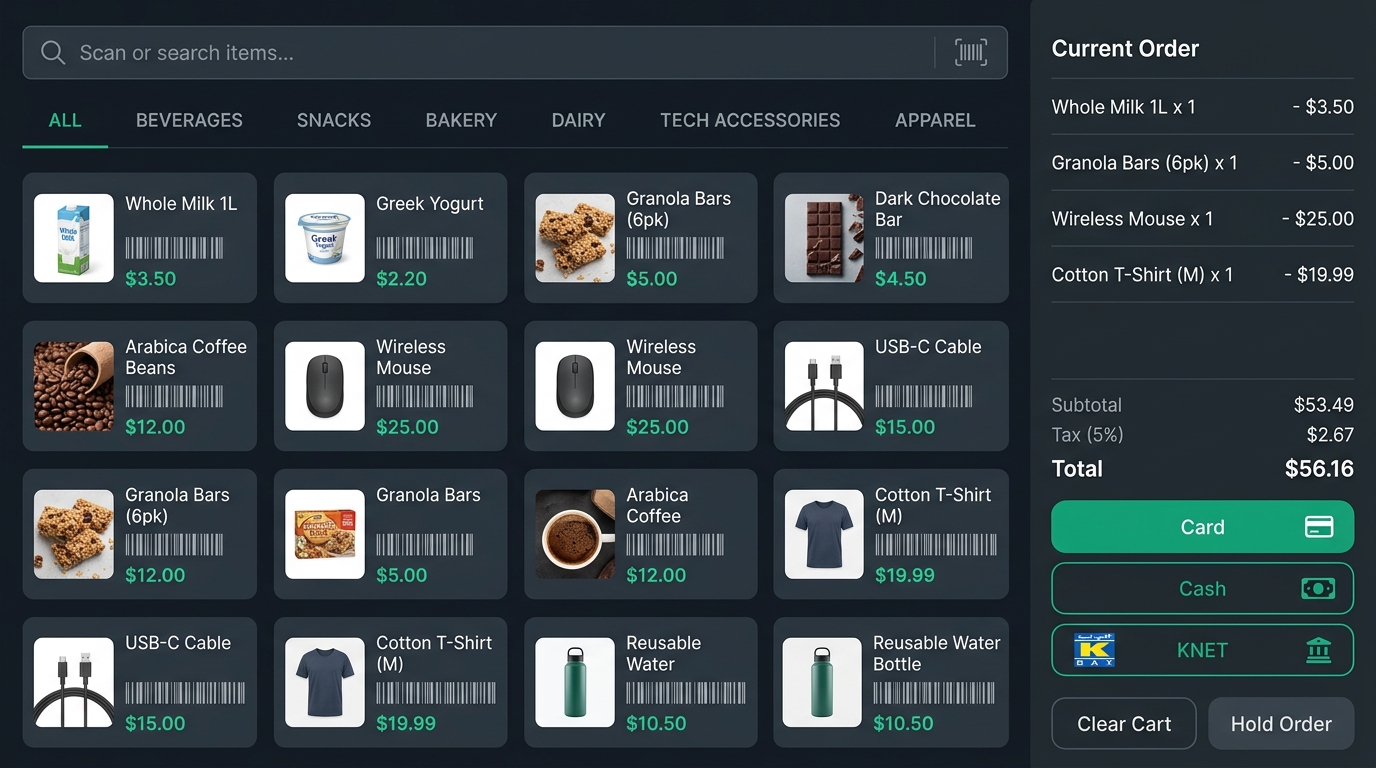1376x768 pixels.
Task: Tap the barcode scanner icon in search bar
Action: click(x=970, y=53)
